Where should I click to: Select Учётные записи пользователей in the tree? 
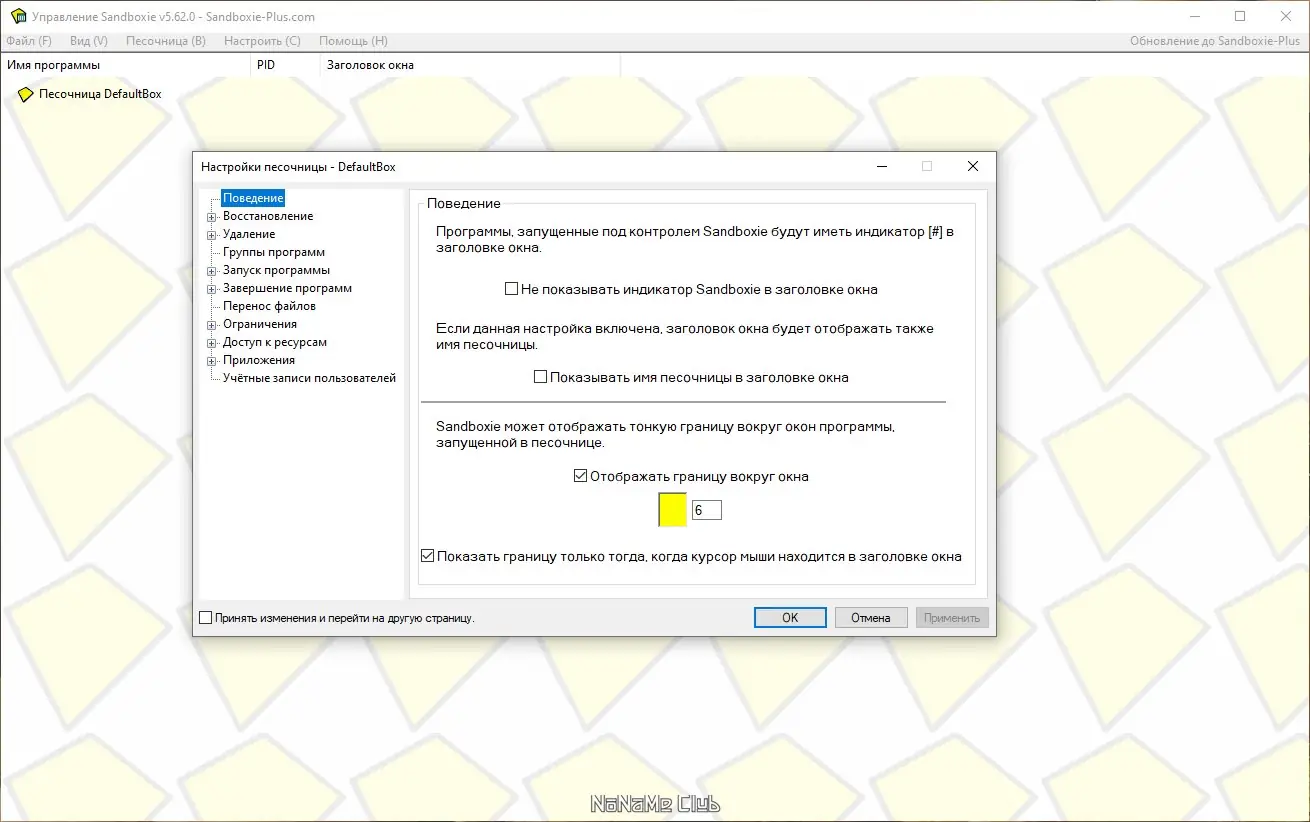(309, 378)
